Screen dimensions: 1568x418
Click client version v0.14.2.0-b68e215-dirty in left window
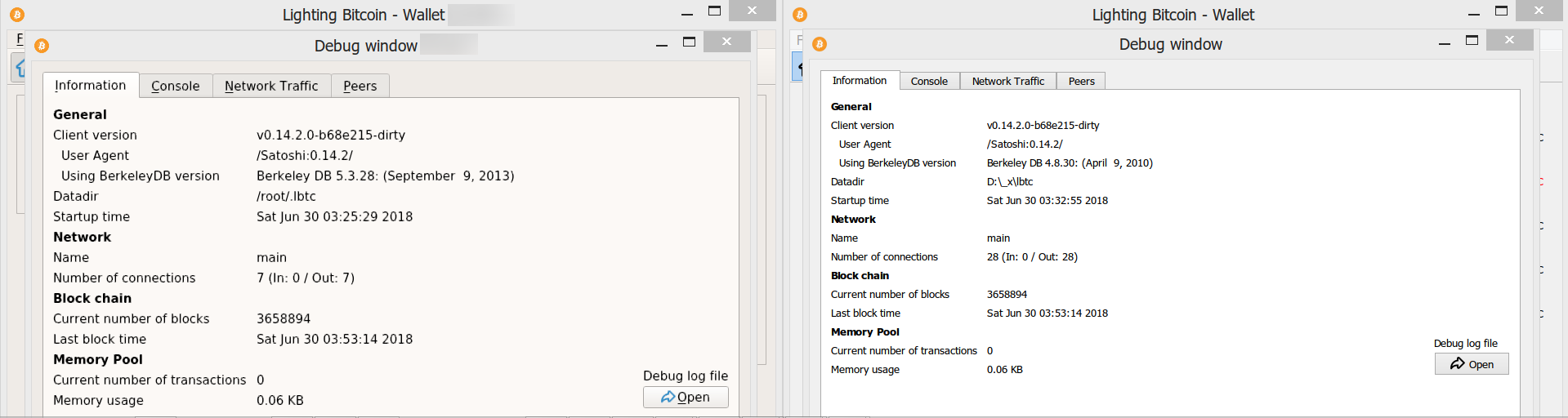point(331,135)
